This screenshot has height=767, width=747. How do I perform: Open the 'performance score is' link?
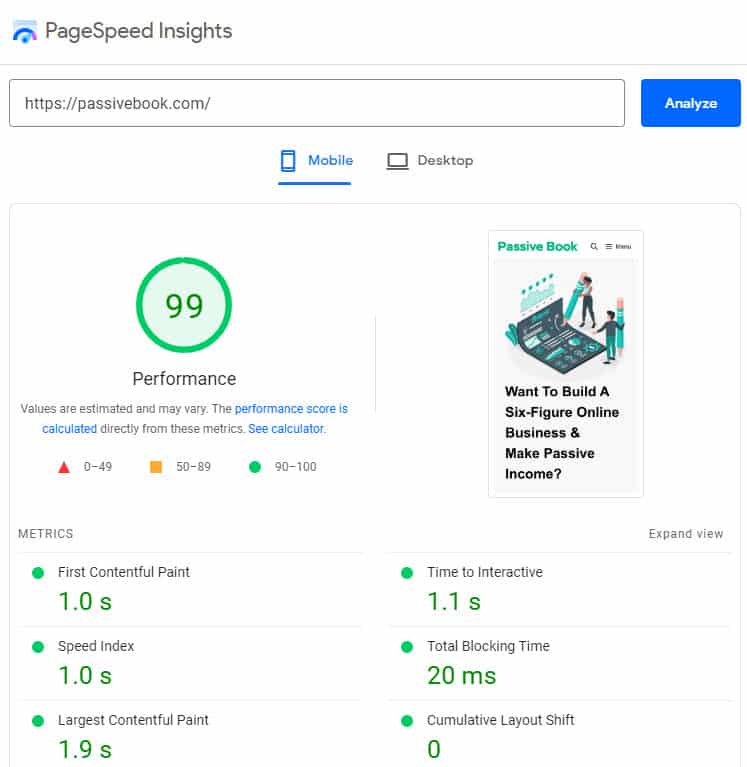(291, 409)
